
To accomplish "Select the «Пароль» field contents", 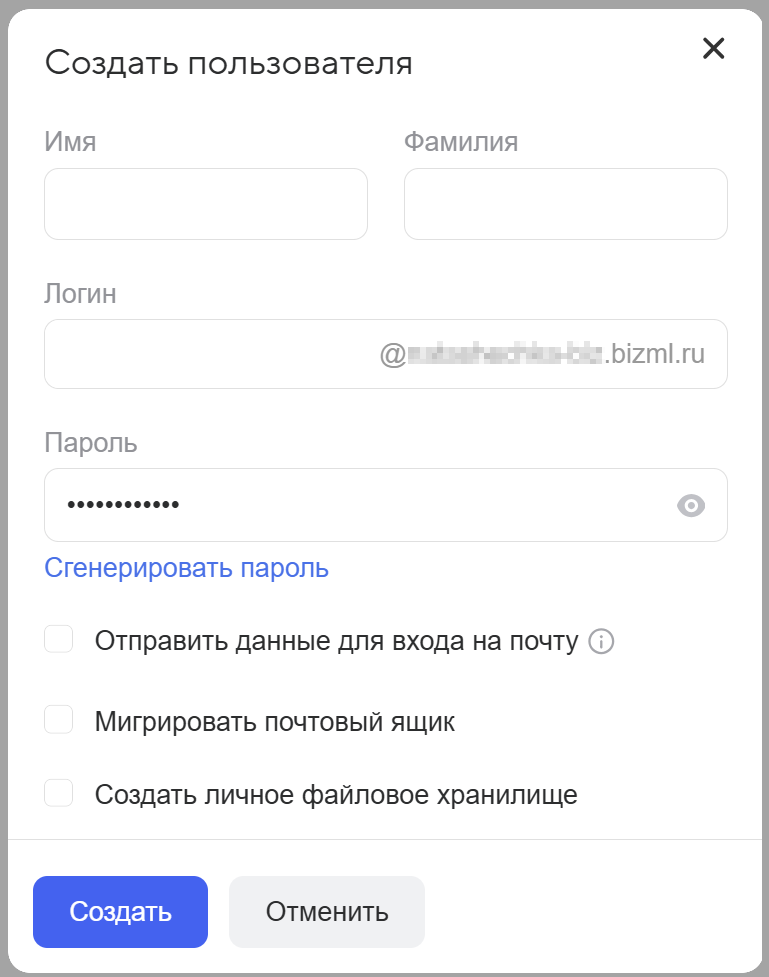I will tap(300, 505).
